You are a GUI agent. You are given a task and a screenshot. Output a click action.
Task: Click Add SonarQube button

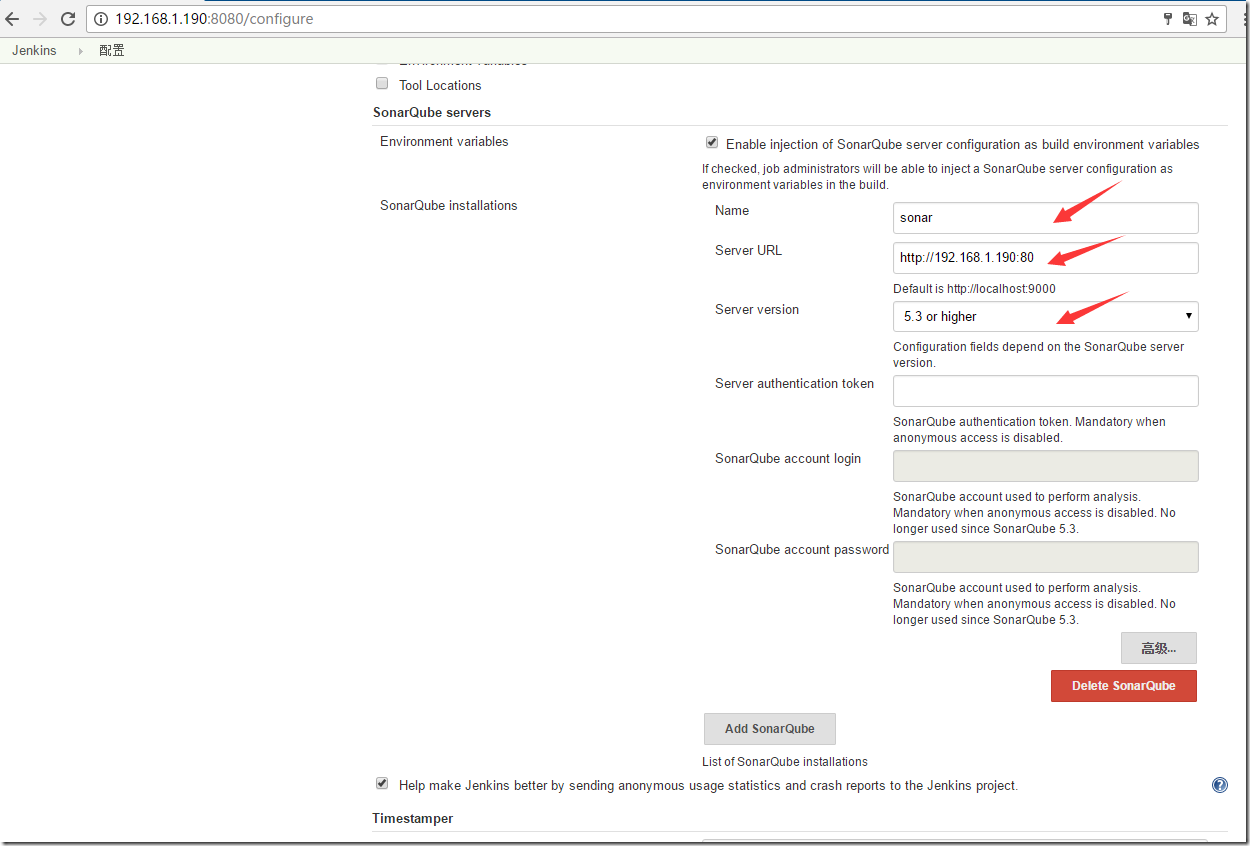point(770,729)
